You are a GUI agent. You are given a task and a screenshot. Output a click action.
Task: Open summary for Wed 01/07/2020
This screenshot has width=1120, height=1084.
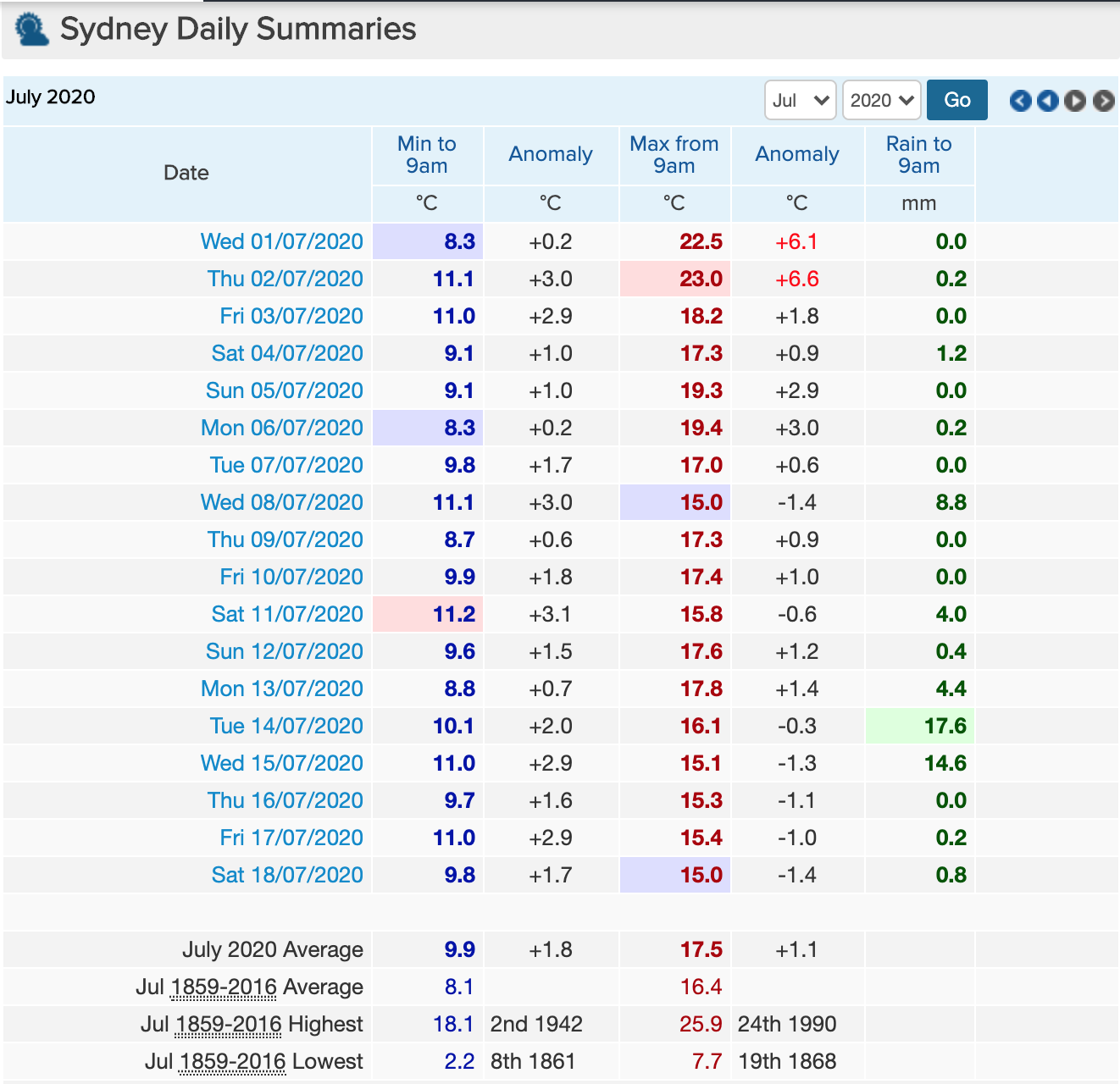coord(283,241)
